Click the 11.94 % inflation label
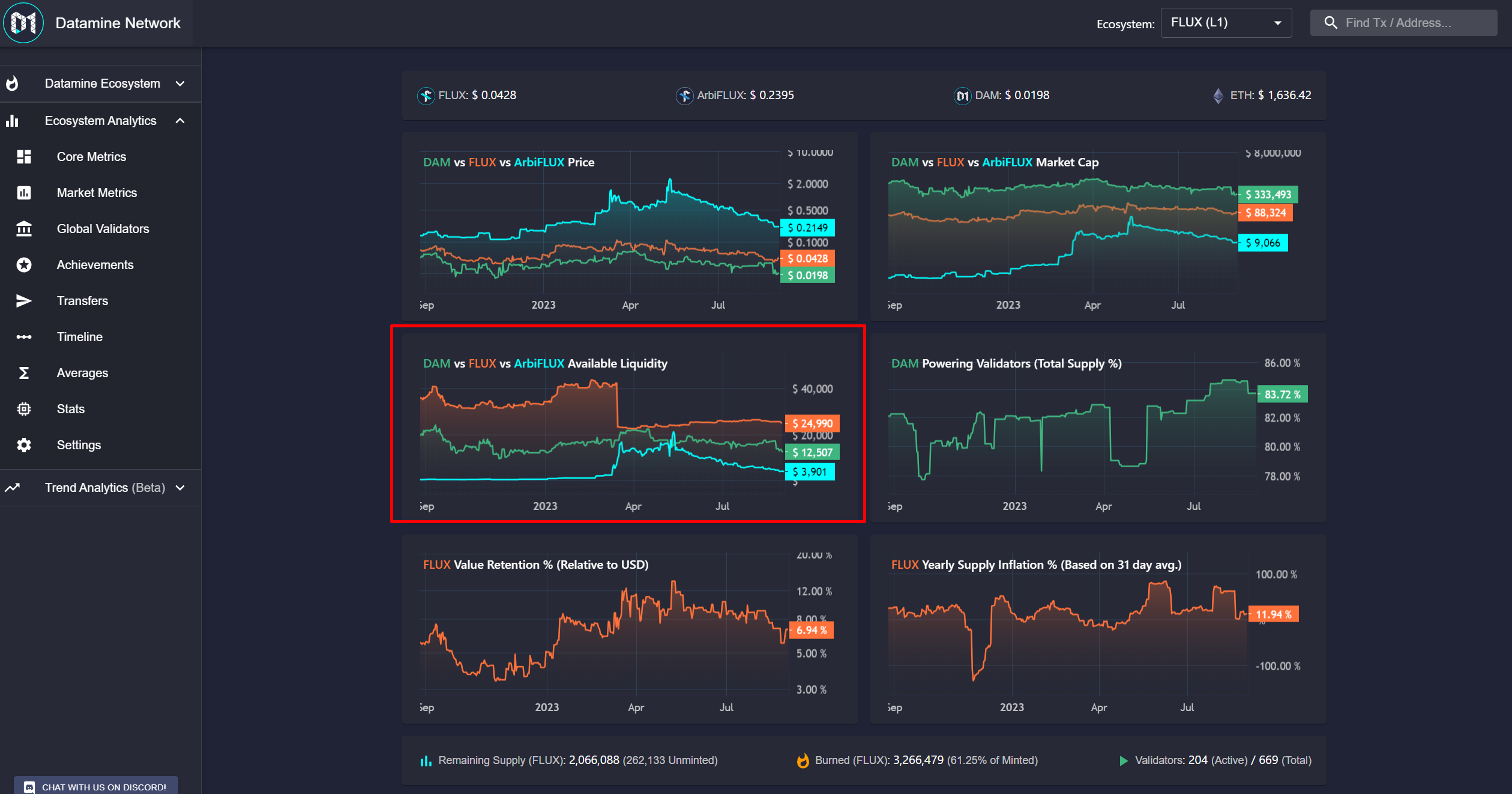 point(1273,614)
